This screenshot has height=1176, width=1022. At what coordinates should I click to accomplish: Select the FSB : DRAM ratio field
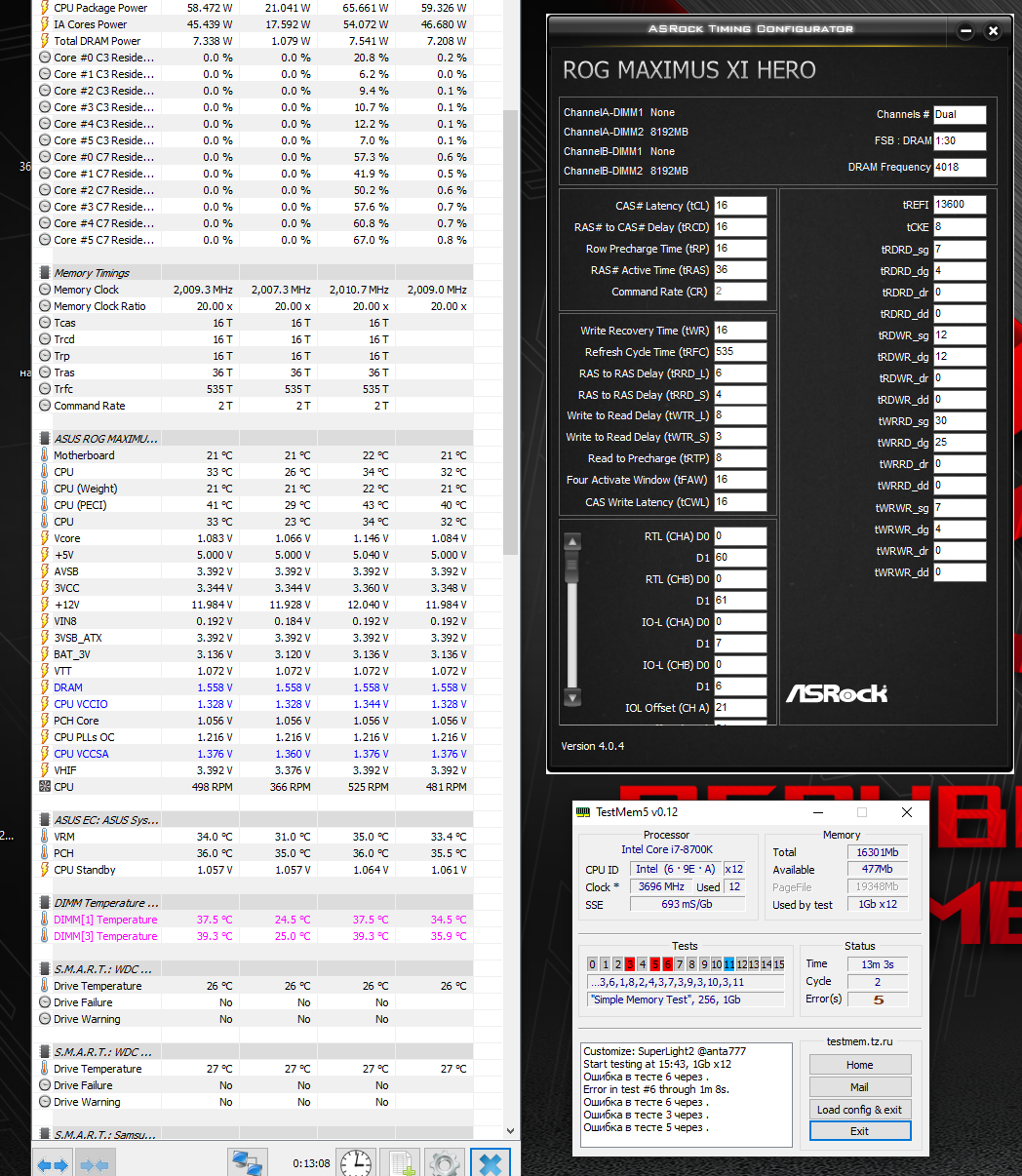pos(960,141)
